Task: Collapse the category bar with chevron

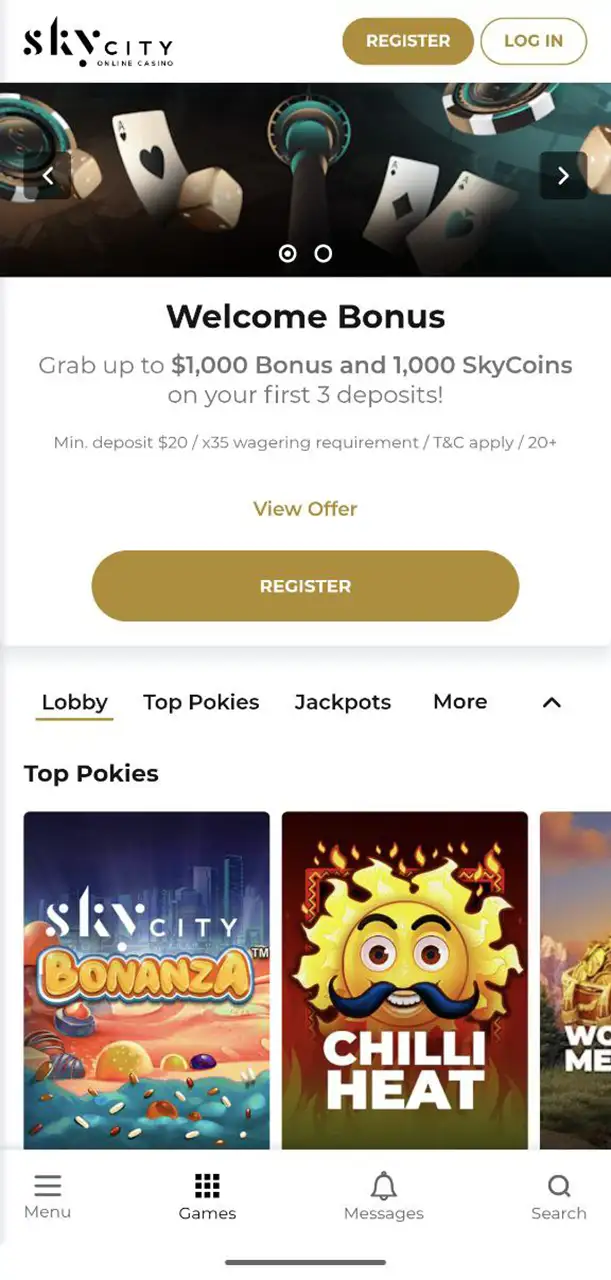Action: [551, 703]
